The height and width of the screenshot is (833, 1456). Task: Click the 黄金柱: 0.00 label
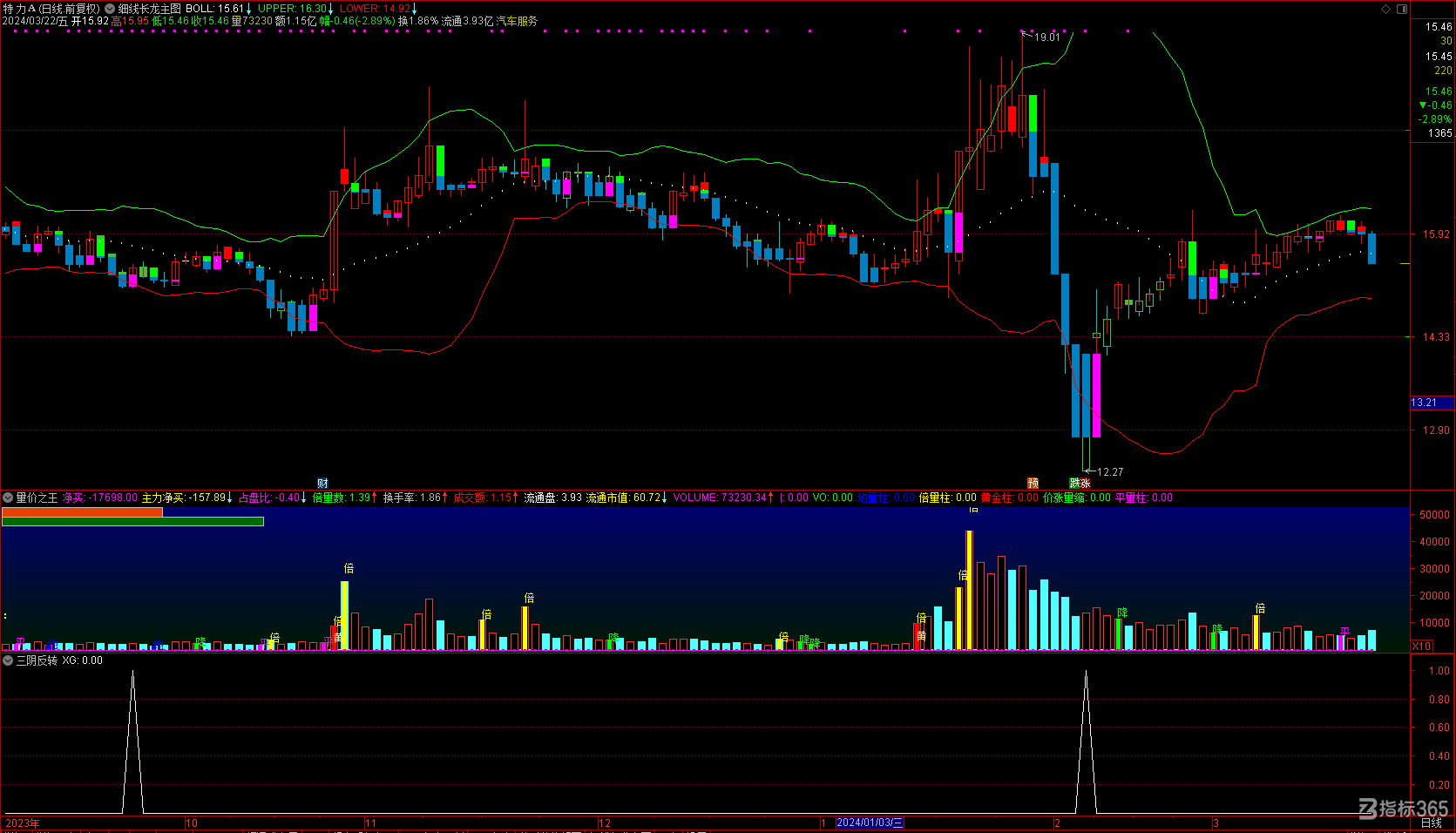(1010, 498)
